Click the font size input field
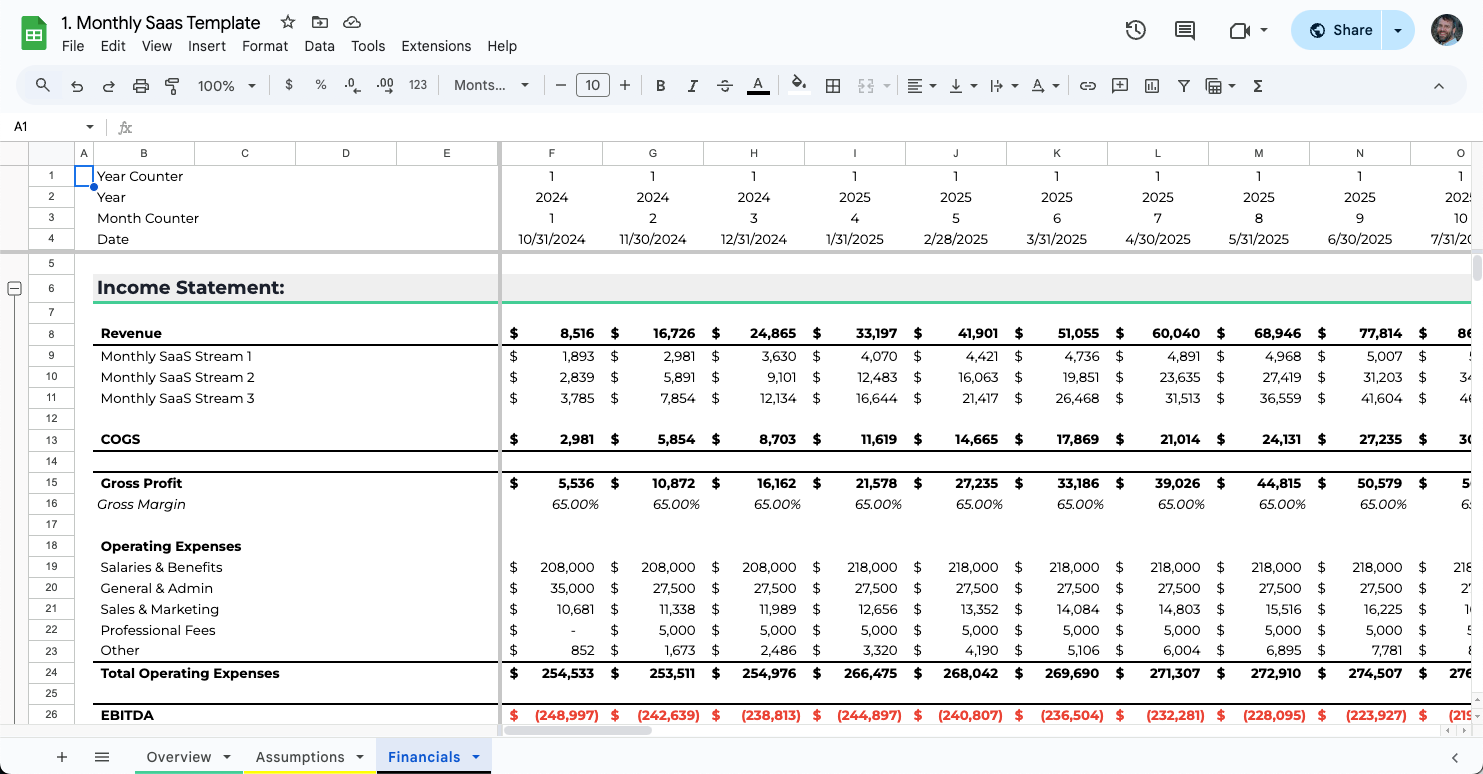Viewport: 1483px width, 774px height. [x=592, y=86]
